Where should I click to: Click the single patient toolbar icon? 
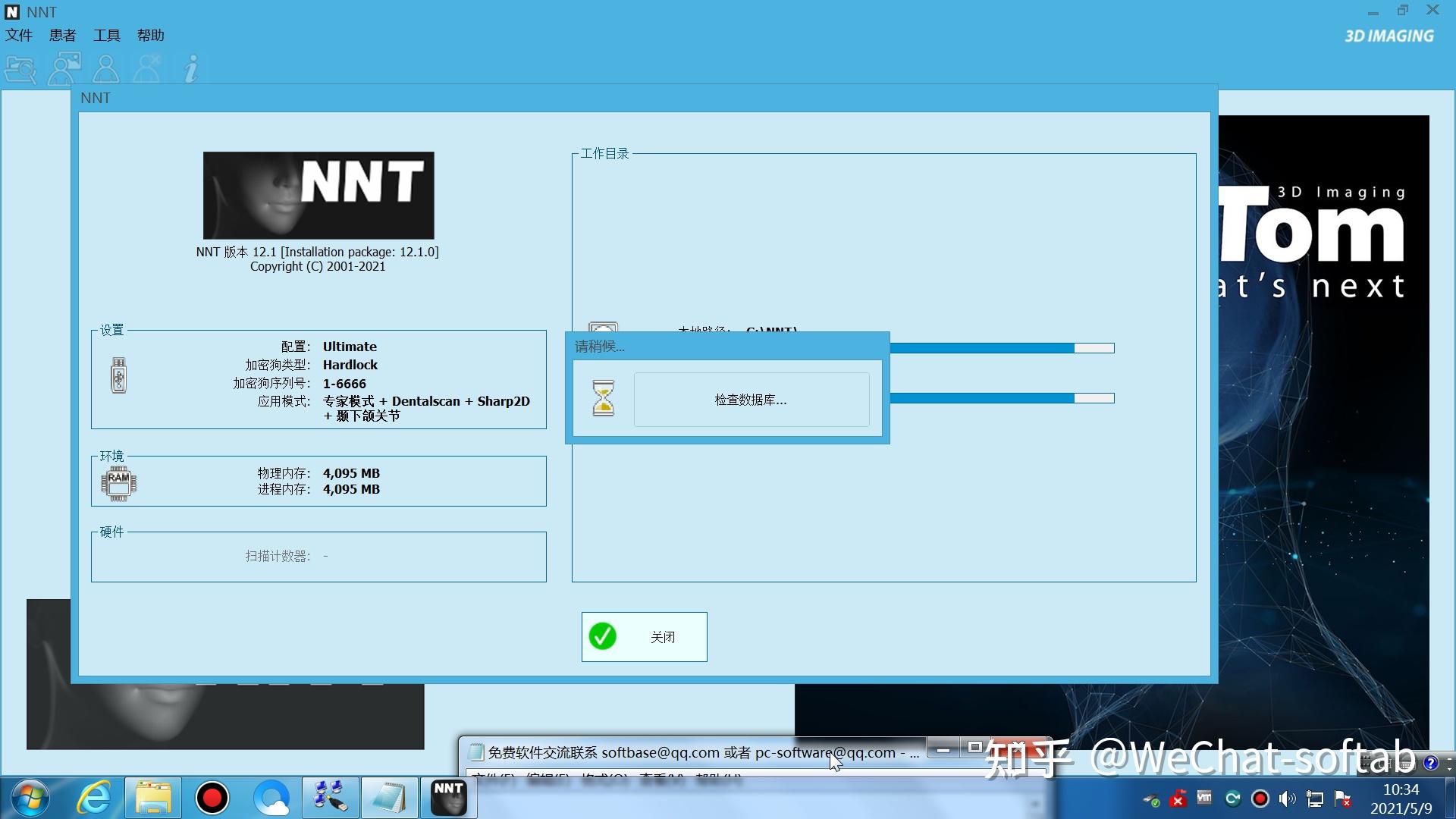106,69
